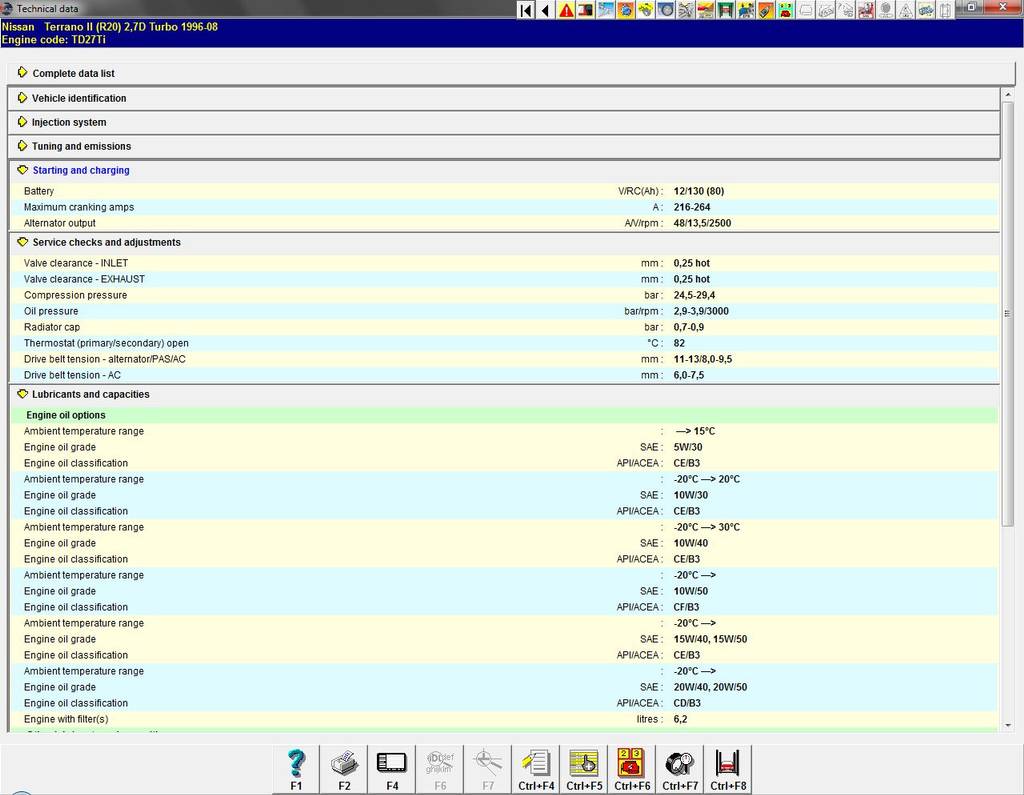Open help with the F1 question mark icon

pos(296,769)
